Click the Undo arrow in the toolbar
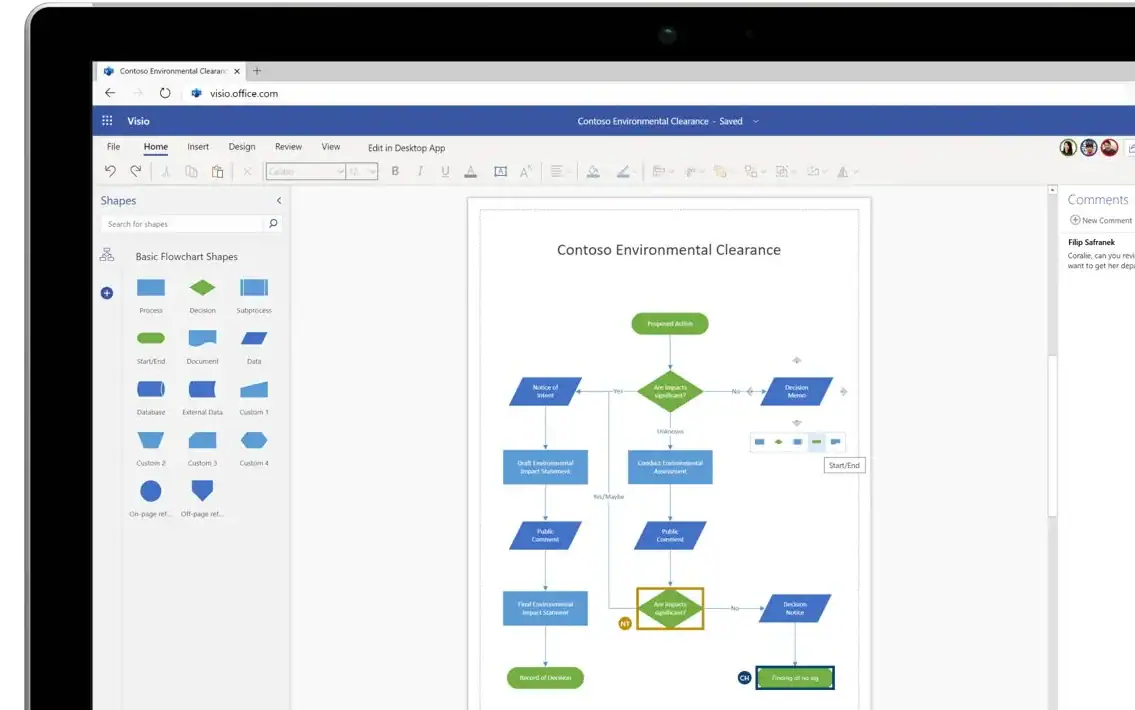This screenshot has height=710, width=1135. pyautogui.click(x=110, y=172)
